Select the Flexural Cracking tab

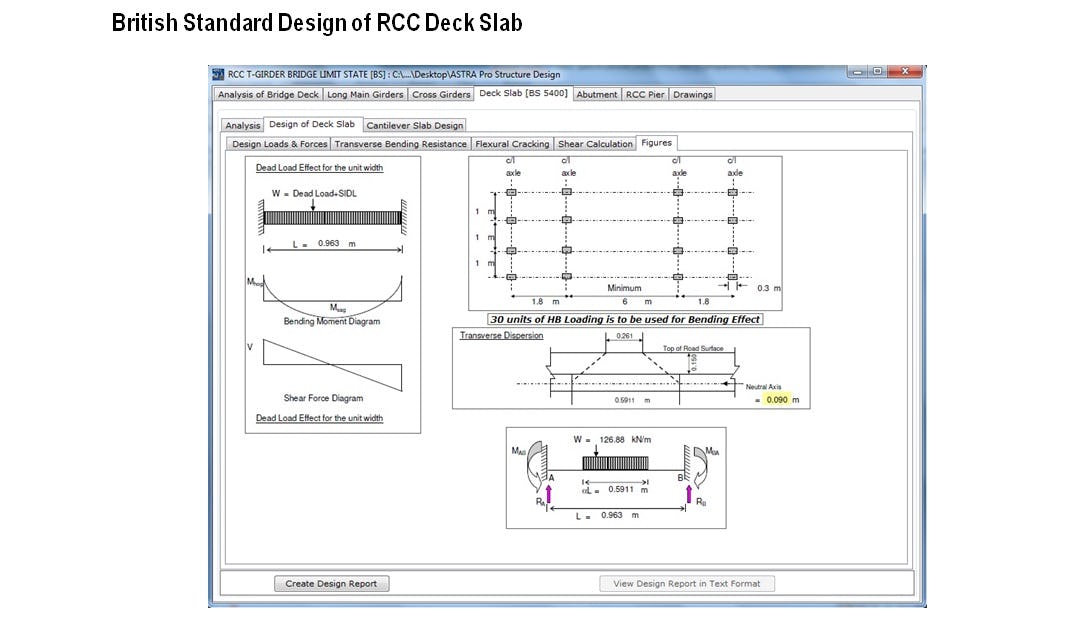click(512, 143)
